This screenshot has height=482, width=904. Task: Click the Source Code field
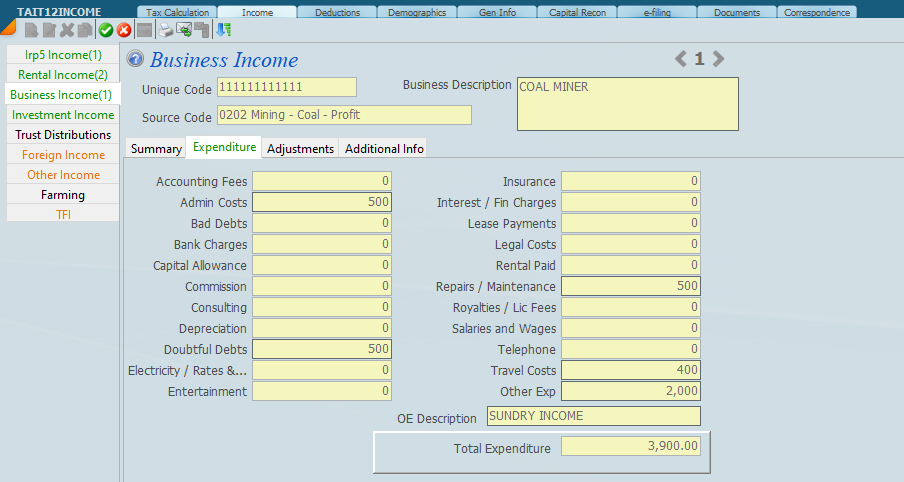[343, 116]
